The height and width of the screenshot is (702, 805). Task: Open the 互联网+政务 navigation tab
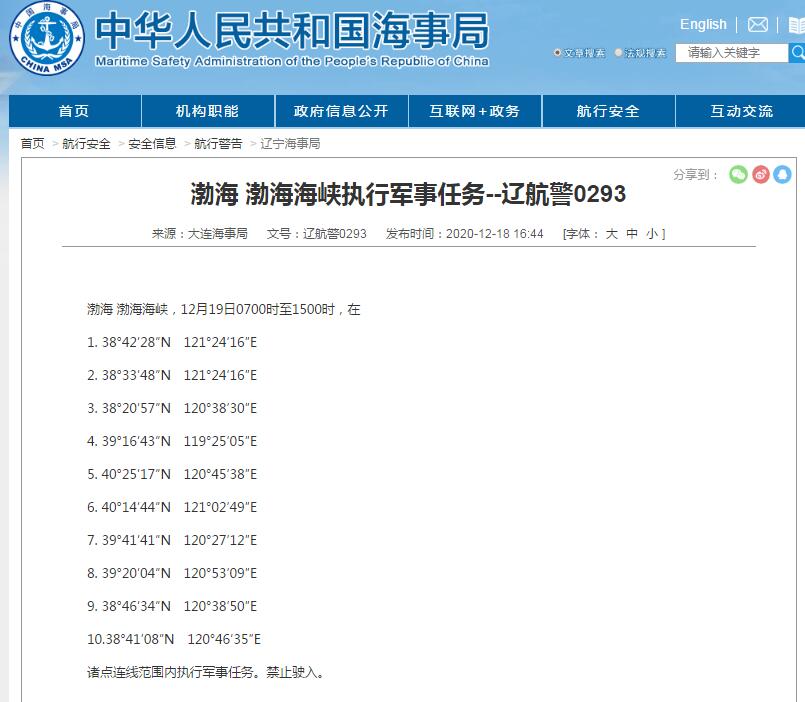tap(475, 111)
